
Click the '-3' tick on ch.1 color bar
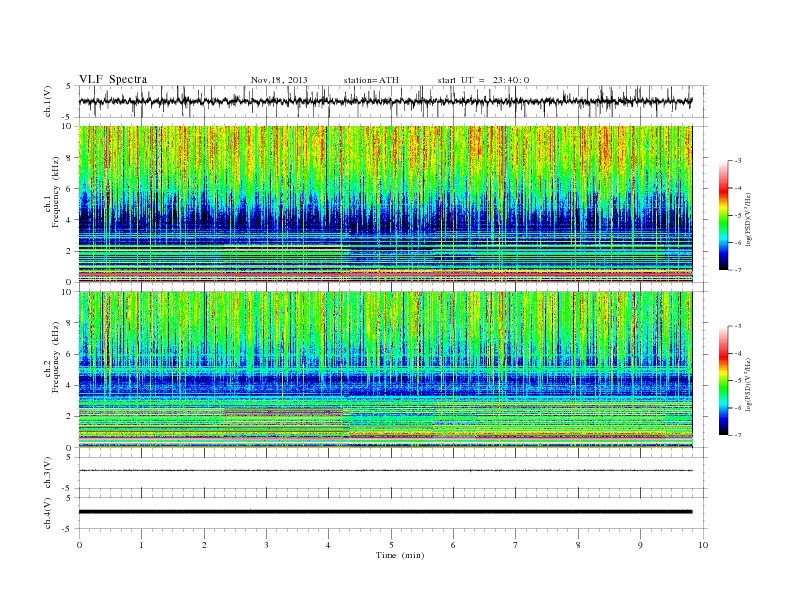[737, 161]
